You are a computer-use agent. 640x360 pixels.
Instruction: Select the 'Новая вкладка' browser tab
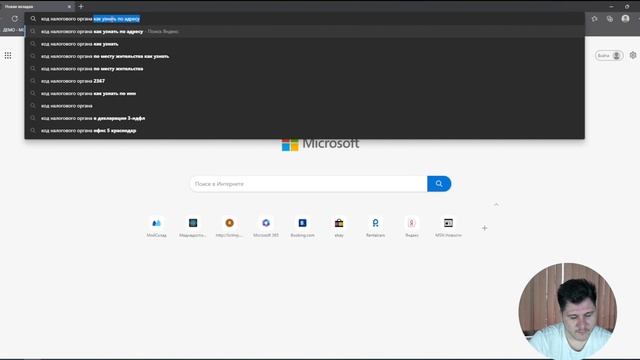(37, 7)
